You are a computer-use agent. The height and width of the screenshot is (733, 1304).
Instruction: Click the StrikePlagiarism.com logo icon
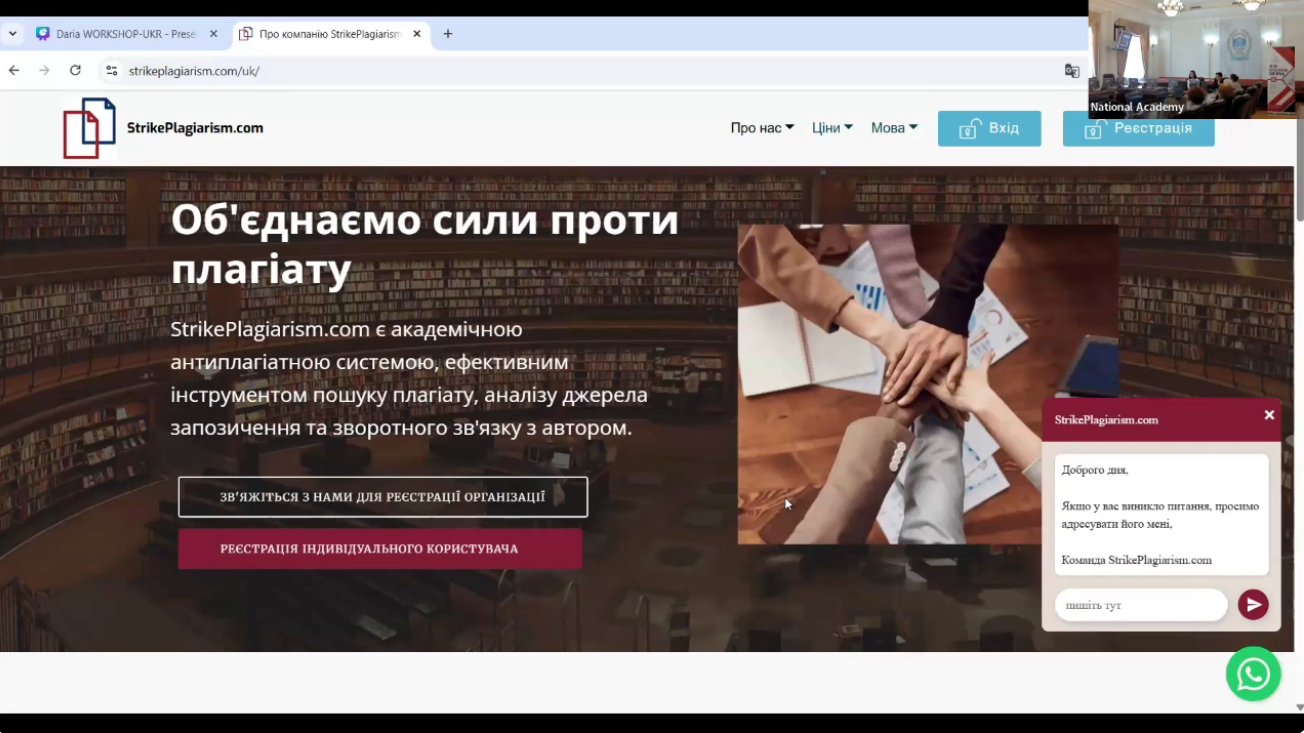tap(89, 128)
